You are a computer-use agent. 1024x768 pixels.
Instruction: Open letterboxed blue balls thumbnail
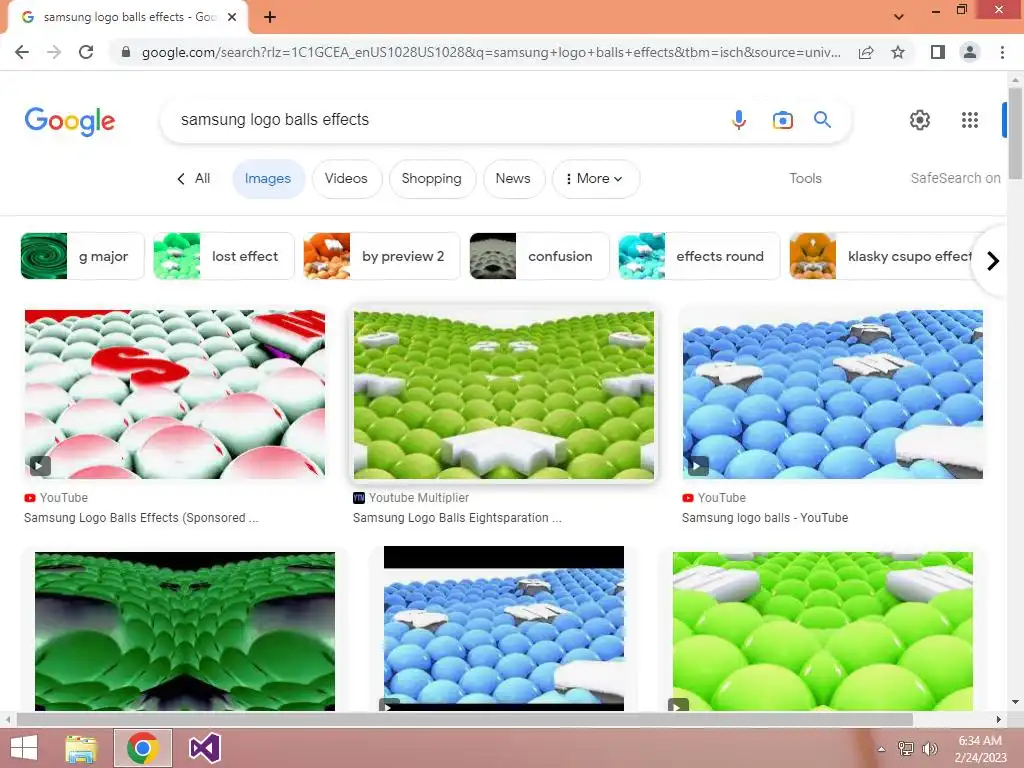pos(504,628)
